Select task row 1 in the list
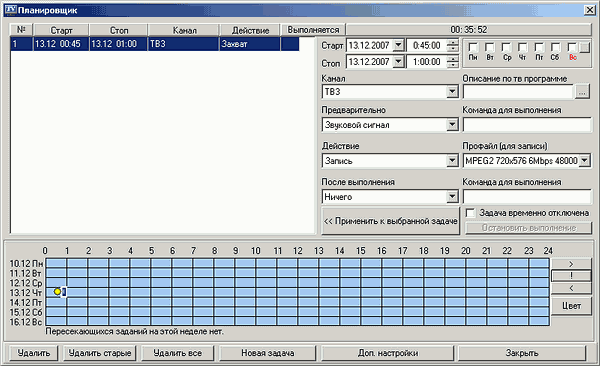Image resolution: width=600 pixels, height=366 pixels. 155,44
